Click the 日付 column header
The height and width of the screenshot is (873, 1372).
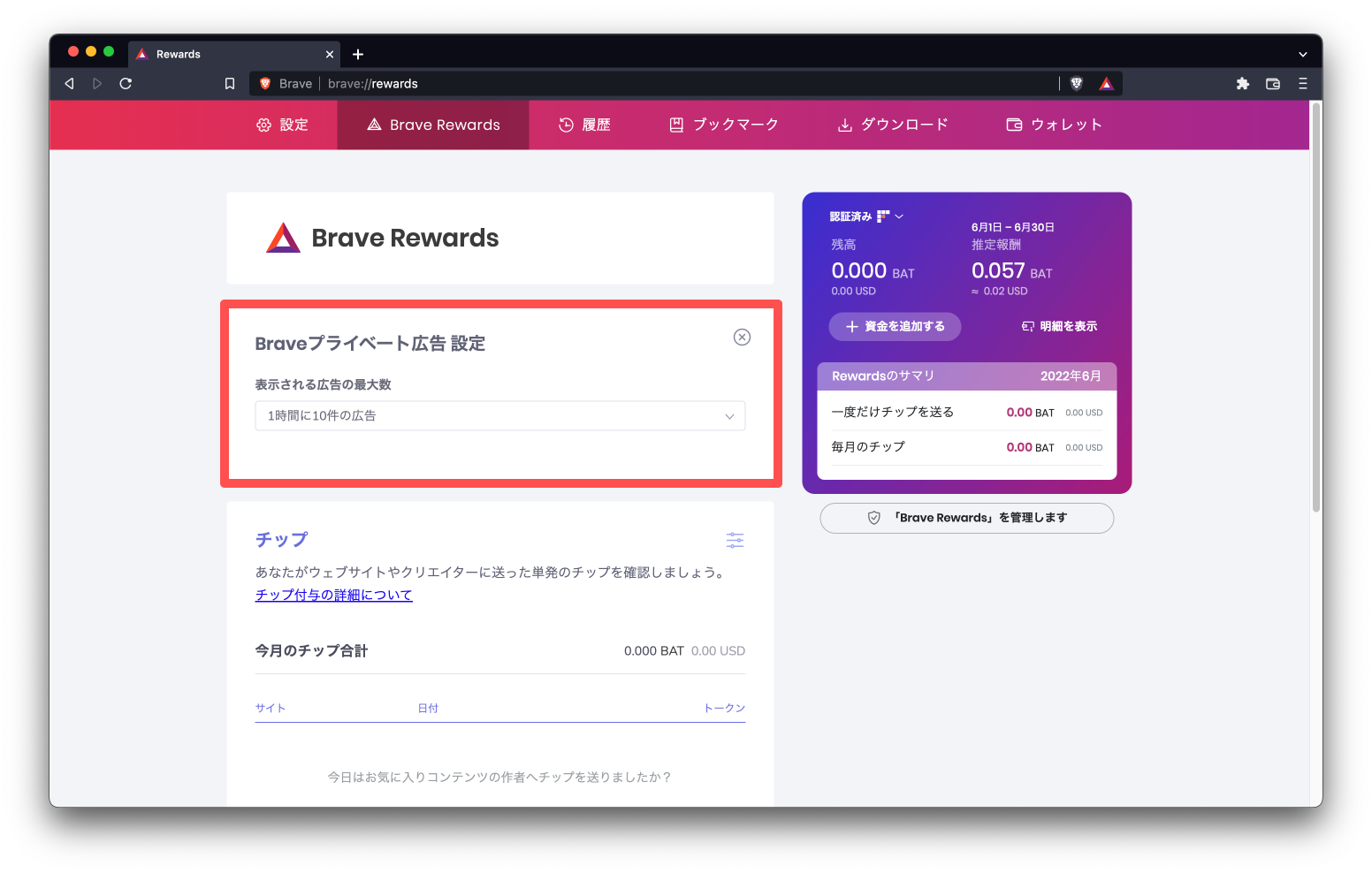pos(428,708)
